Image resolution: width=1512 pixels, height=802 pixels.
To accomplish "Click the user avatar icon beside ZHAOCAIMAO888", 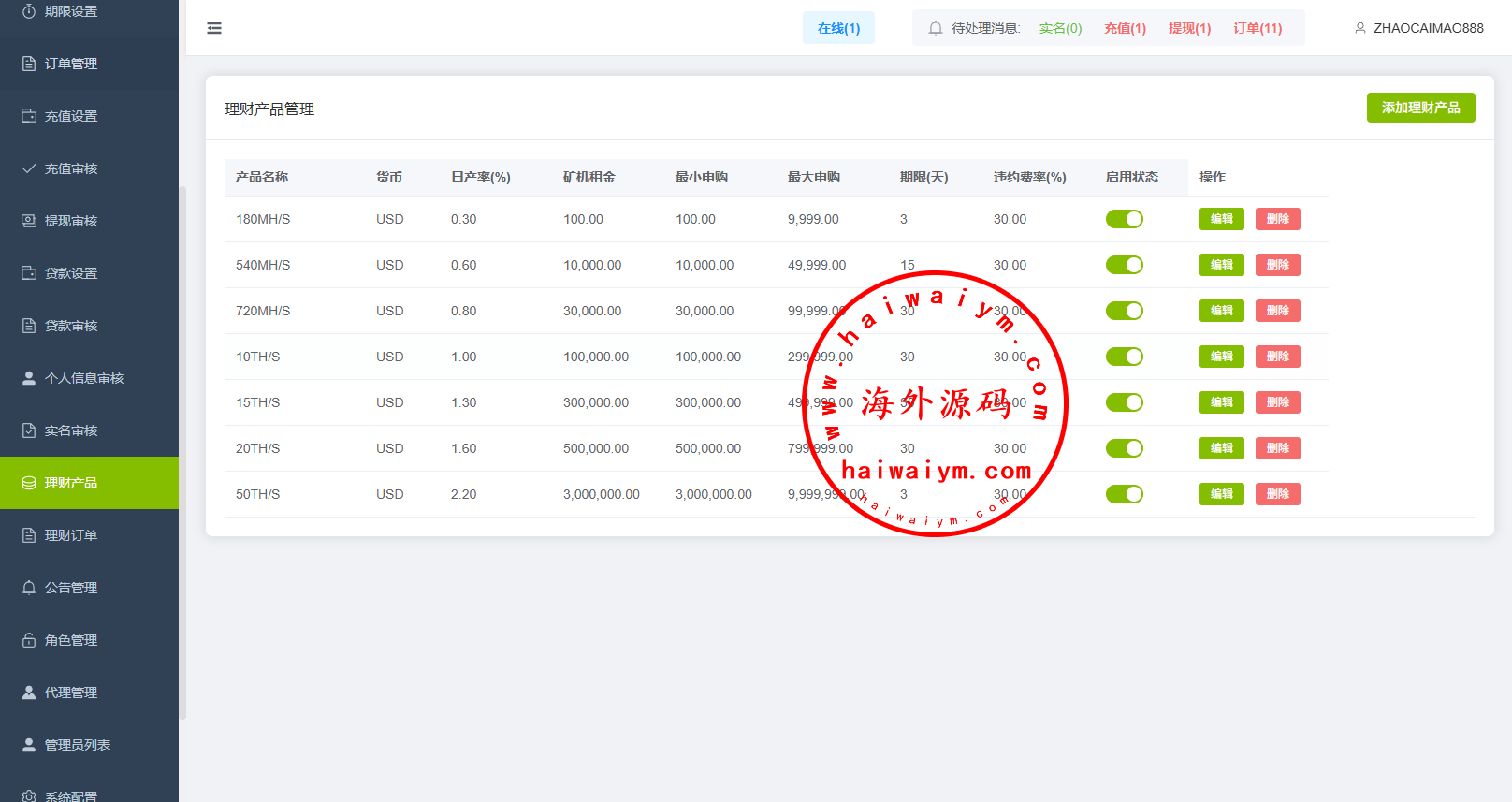I will (1359, 28).
